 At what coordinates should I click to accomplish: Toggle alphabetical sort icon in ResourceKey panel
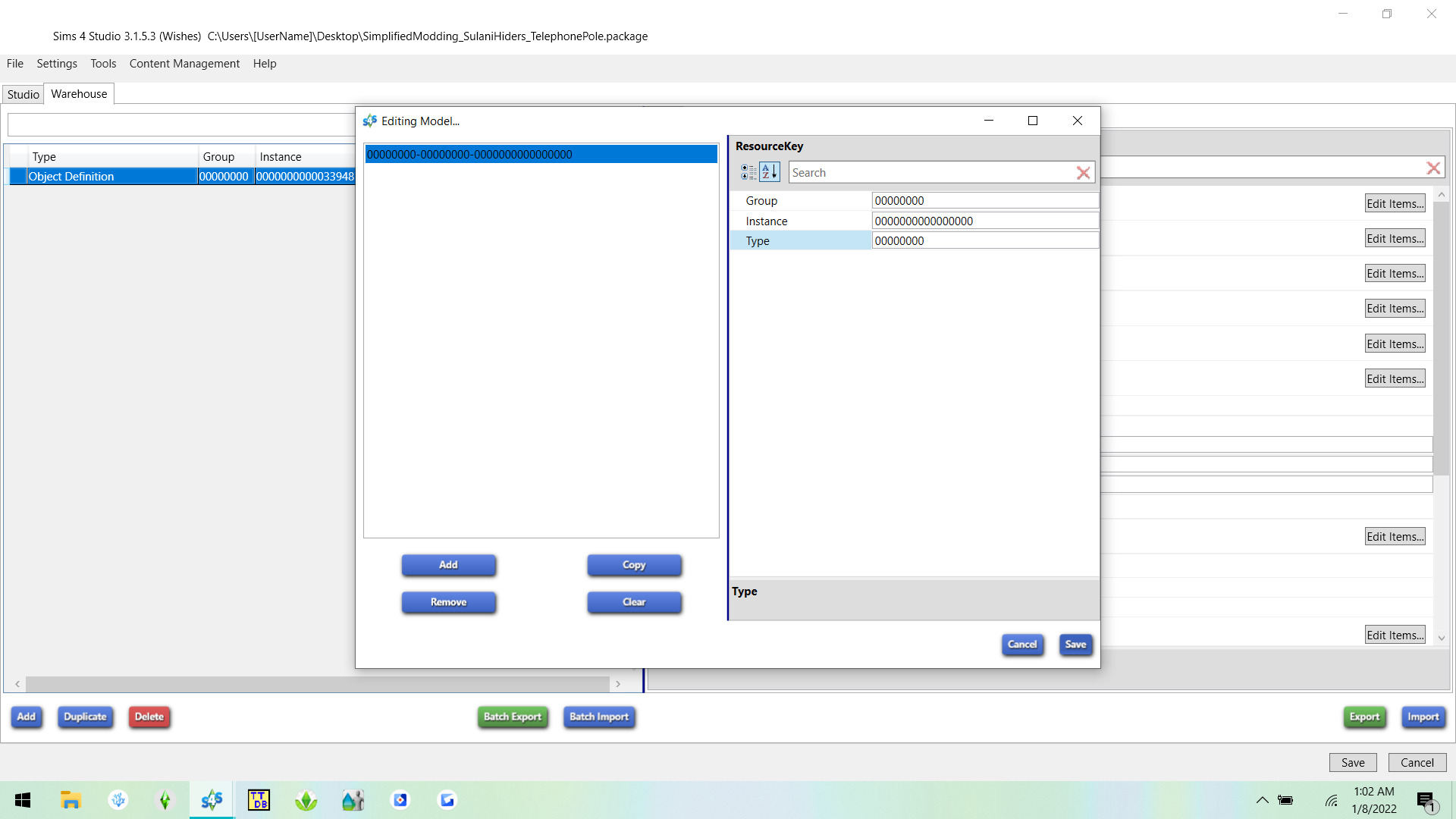click(x=770, y=173)
